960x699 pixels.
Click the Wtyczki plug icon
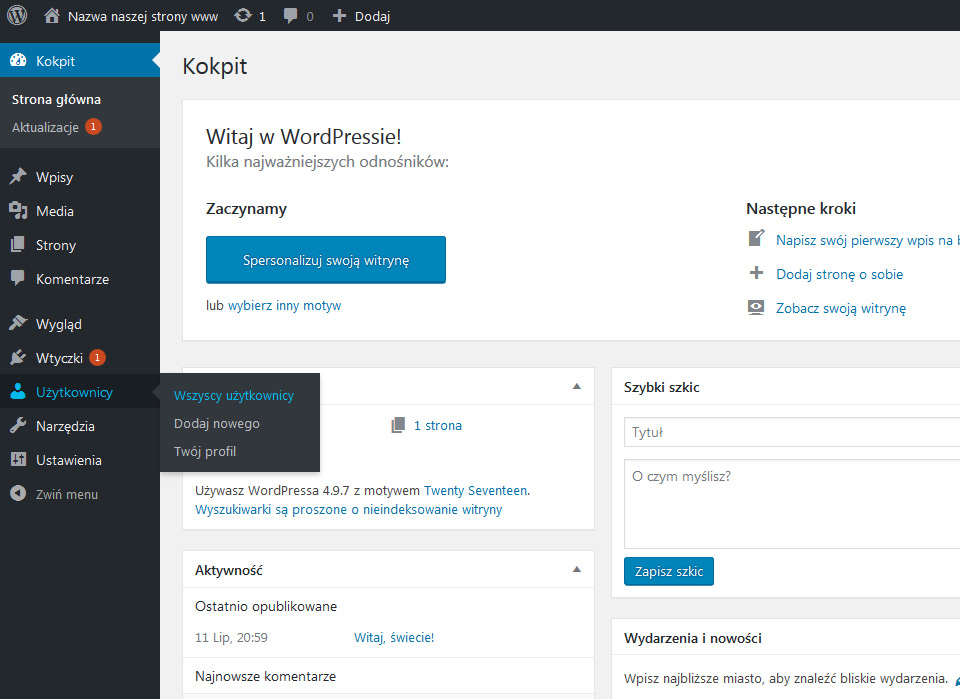(x=18, y=357)
